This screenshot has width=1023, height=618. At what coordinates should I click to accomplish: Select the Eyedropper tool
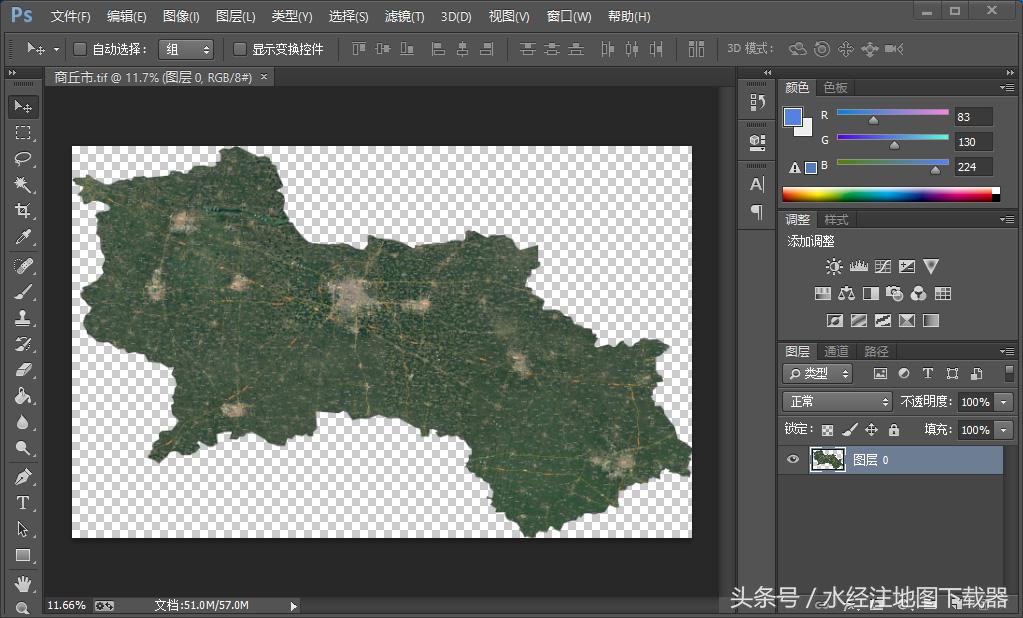click(23, 237)
